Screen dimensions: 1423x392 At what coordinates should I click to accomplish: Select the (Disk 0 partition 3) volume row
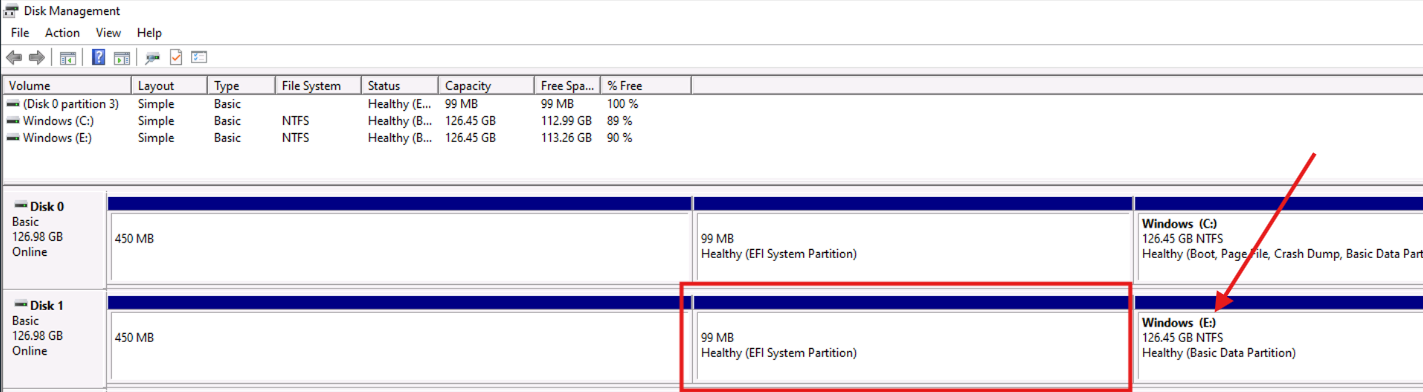346,104
